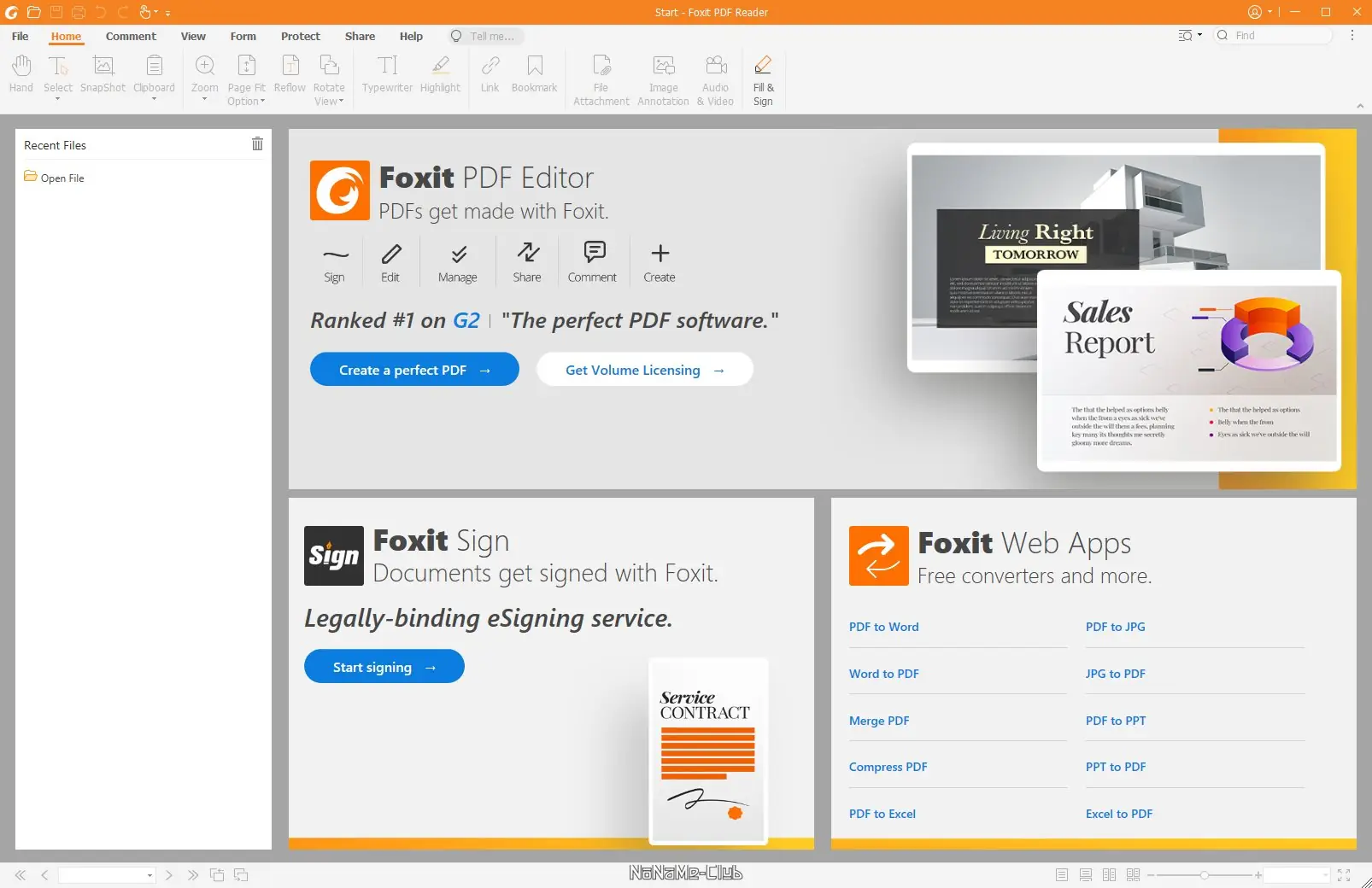Go to the previous page arrow
Viewport: 1372px width, 888px height.
[x=44, y=875]
